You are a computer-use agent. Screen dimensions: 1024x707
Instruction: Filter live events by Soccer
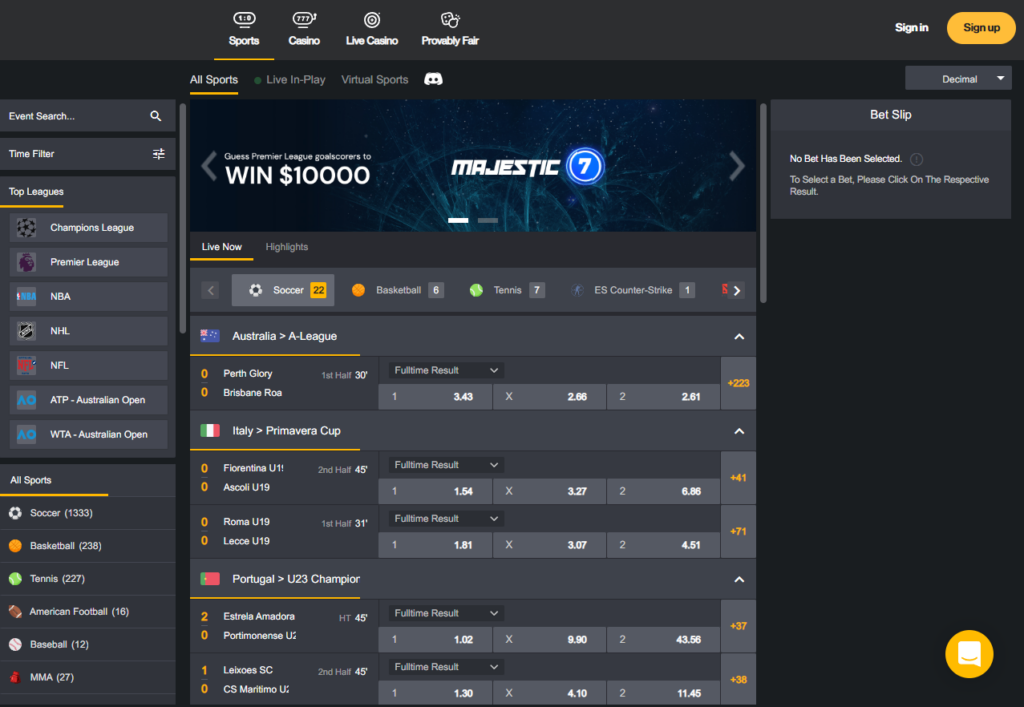click(283, 290)
